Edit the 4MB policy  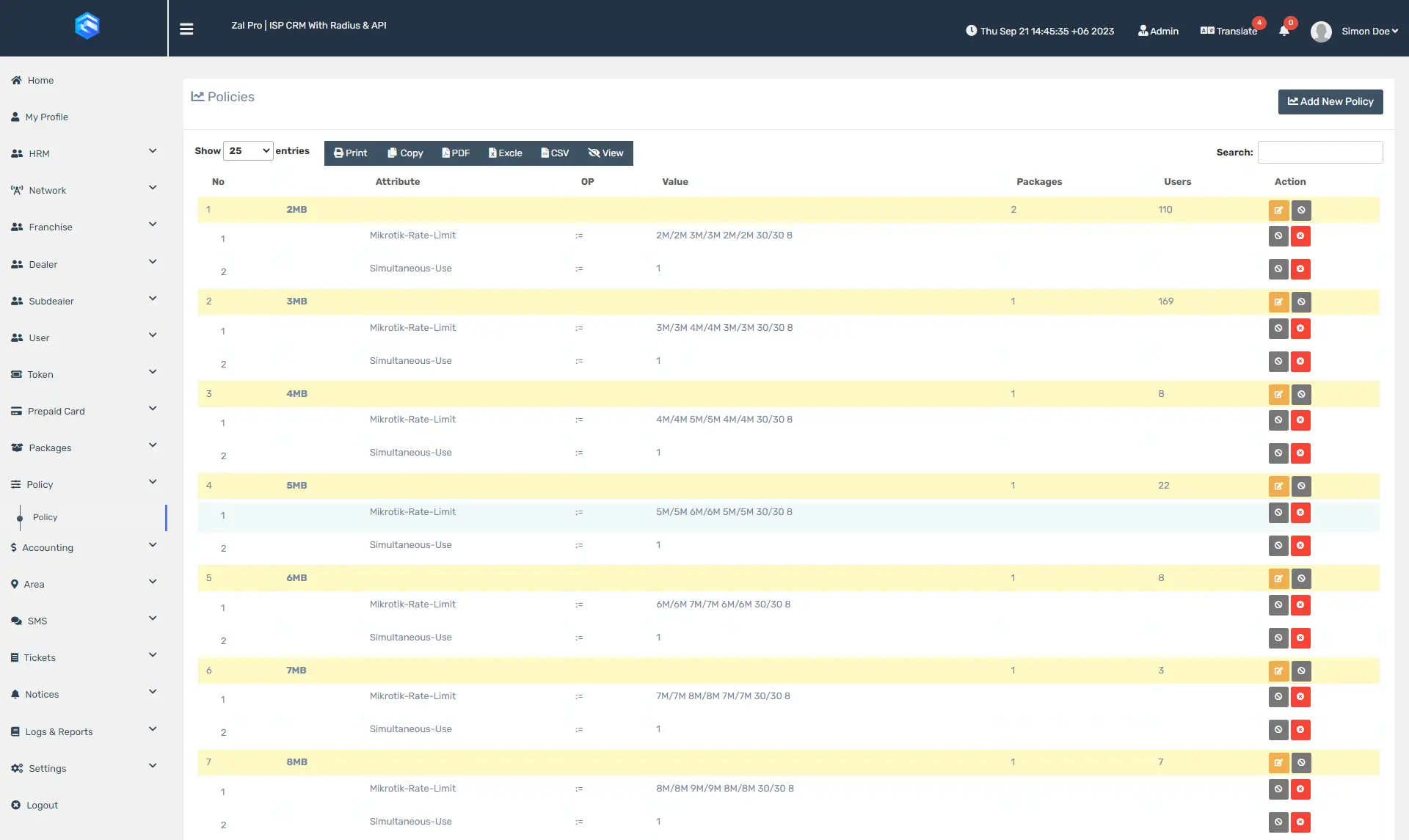coord(1278,395)
